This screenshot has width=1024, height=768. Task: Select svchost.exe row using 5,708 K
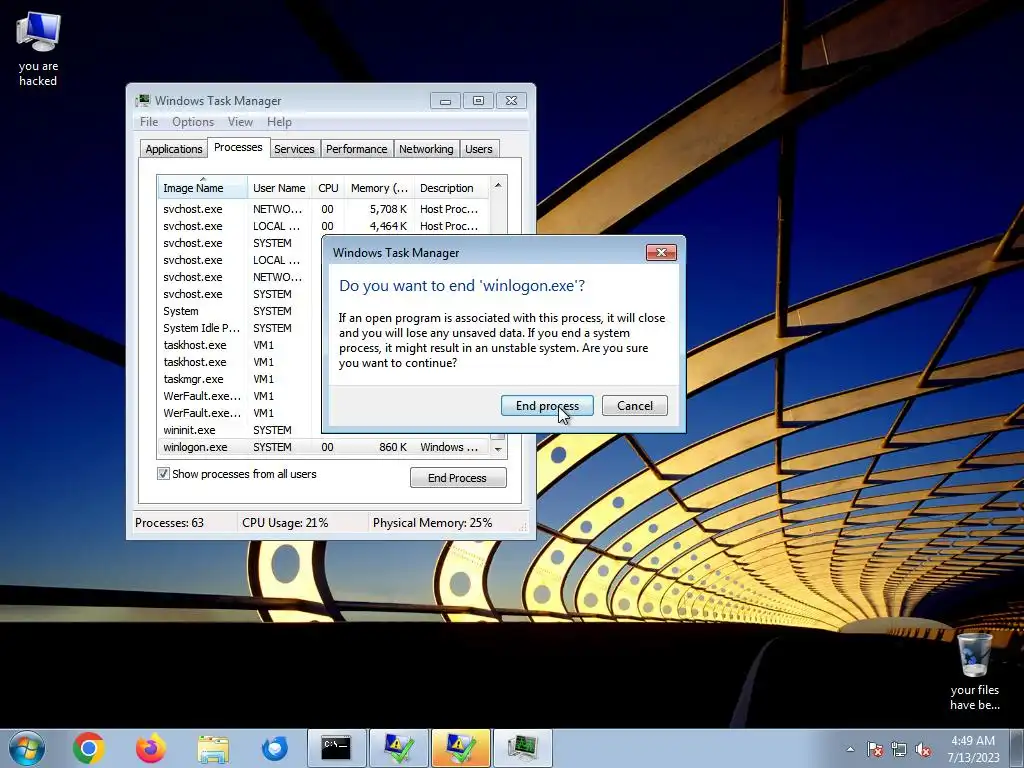323,209
